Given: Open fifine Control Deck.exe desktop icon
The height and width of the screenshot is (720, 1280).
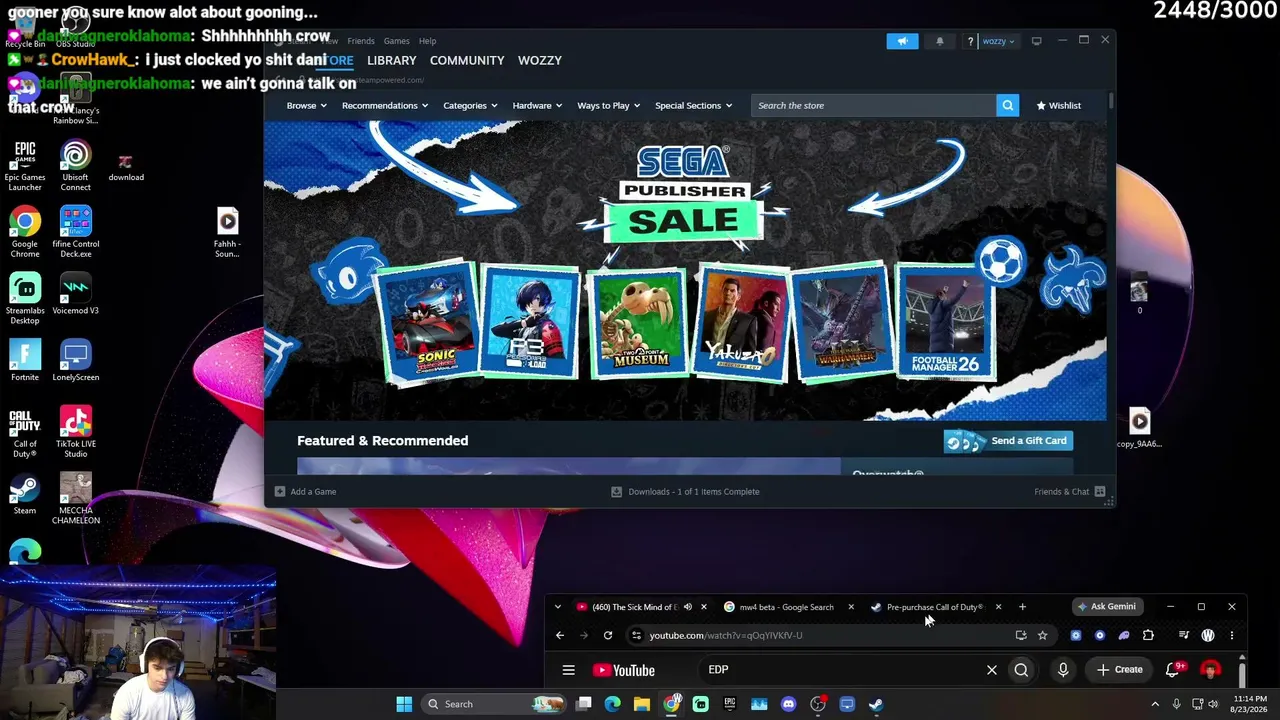Looking at the screenshot, I should point(75,232).
